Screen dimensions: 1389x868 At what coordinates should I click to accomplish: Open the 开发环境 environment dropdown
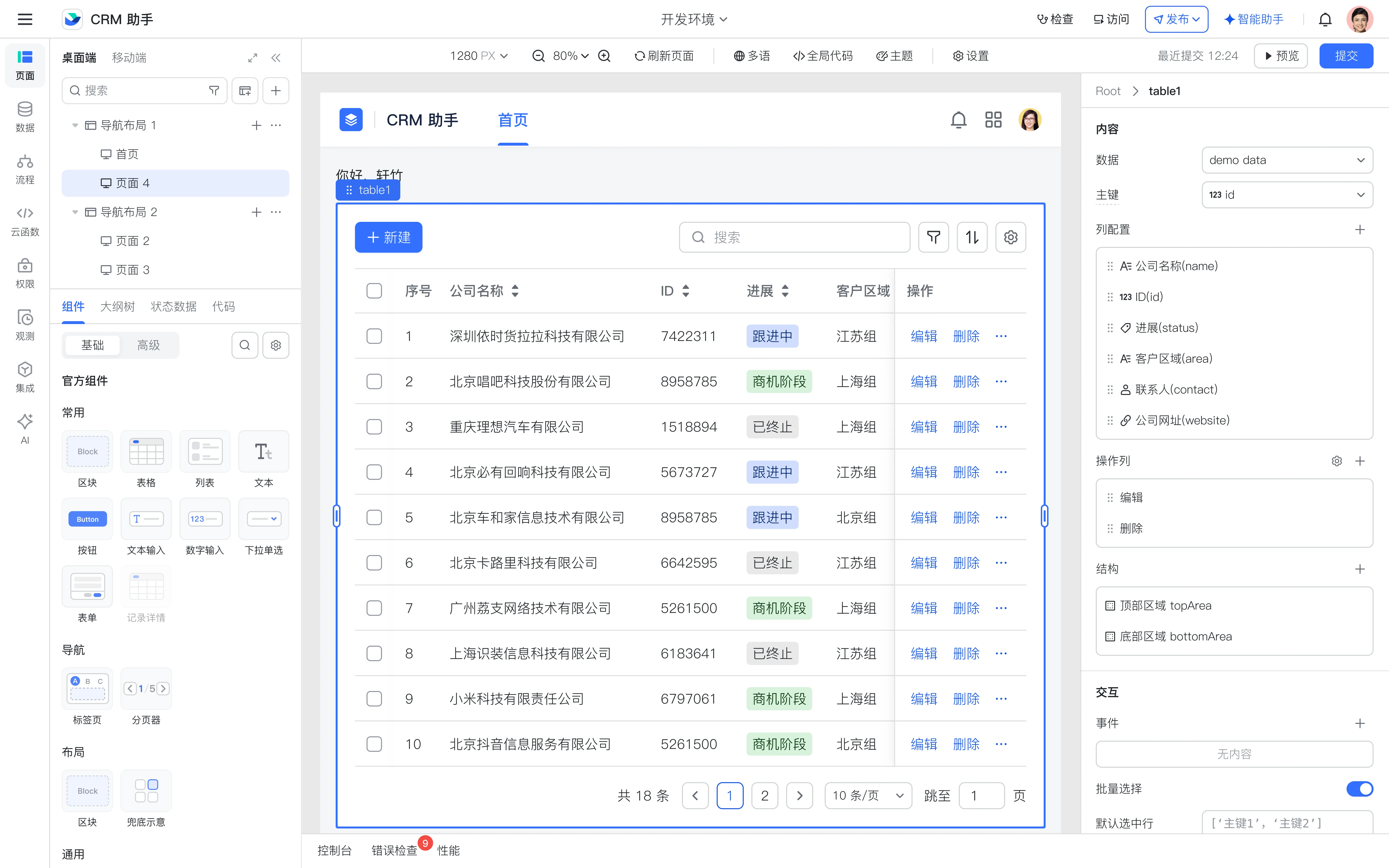(x=694, y=20)
